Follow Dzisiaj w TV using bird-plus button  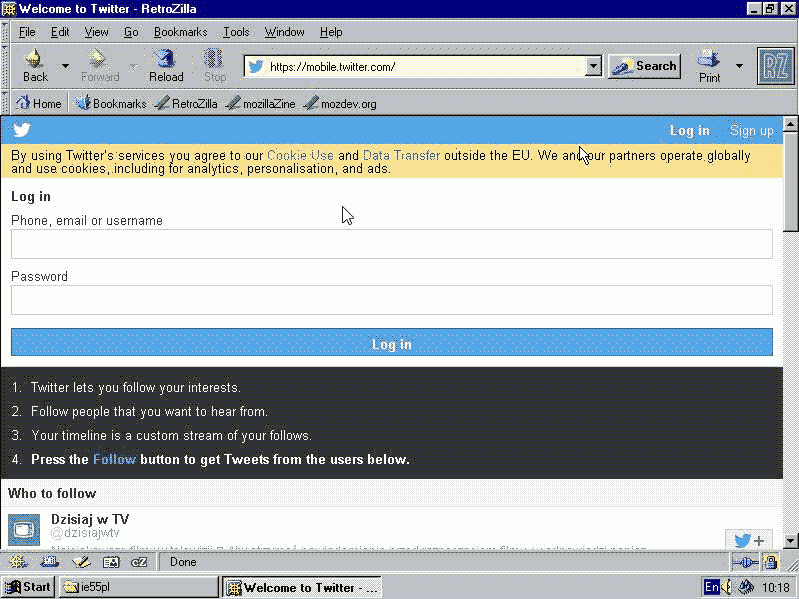click(x=749, y=539)
